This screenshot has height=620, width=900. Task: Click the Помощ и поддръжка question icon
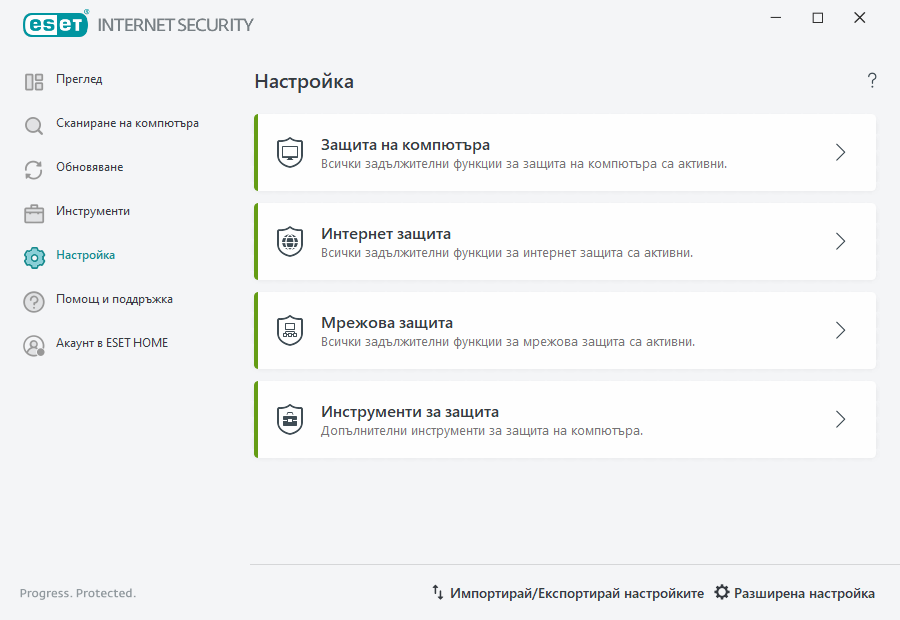(33, 299)
